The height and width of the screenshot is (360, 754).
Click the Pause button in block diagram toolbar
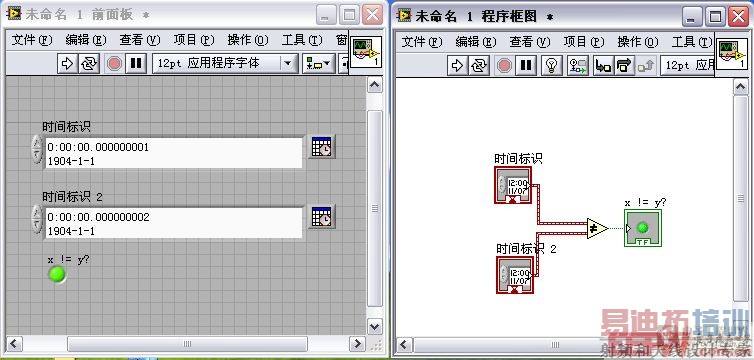pos(526,65)
